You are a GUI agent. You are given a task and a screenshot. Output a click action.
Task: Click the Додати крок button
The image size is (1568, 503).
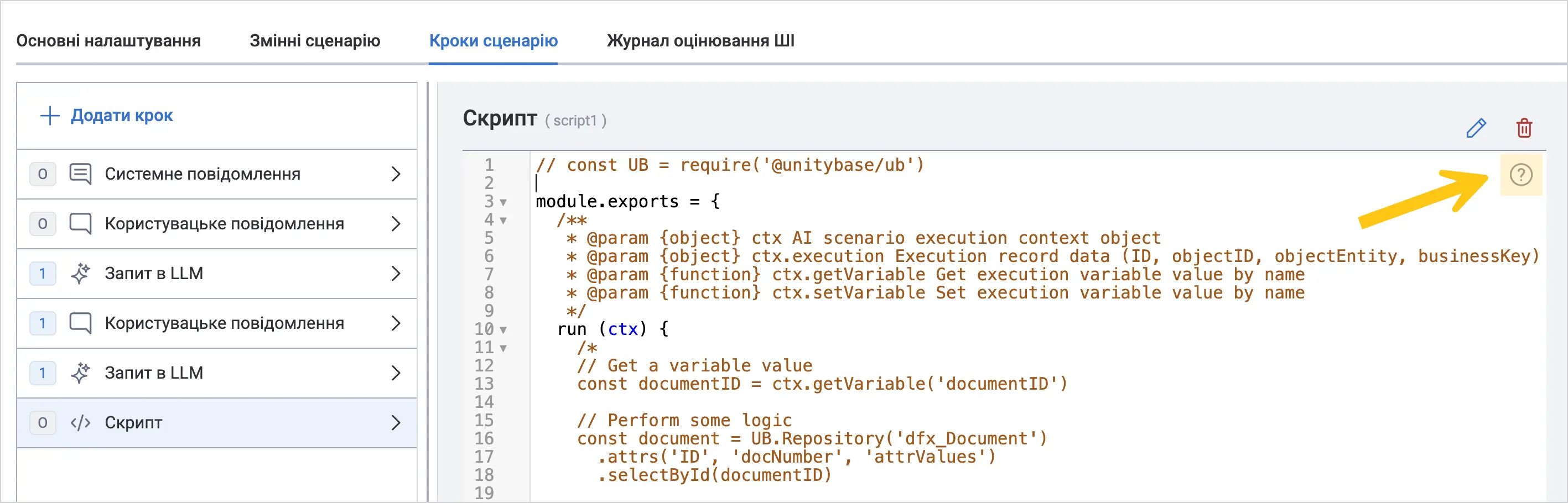[x=107, y=116]
